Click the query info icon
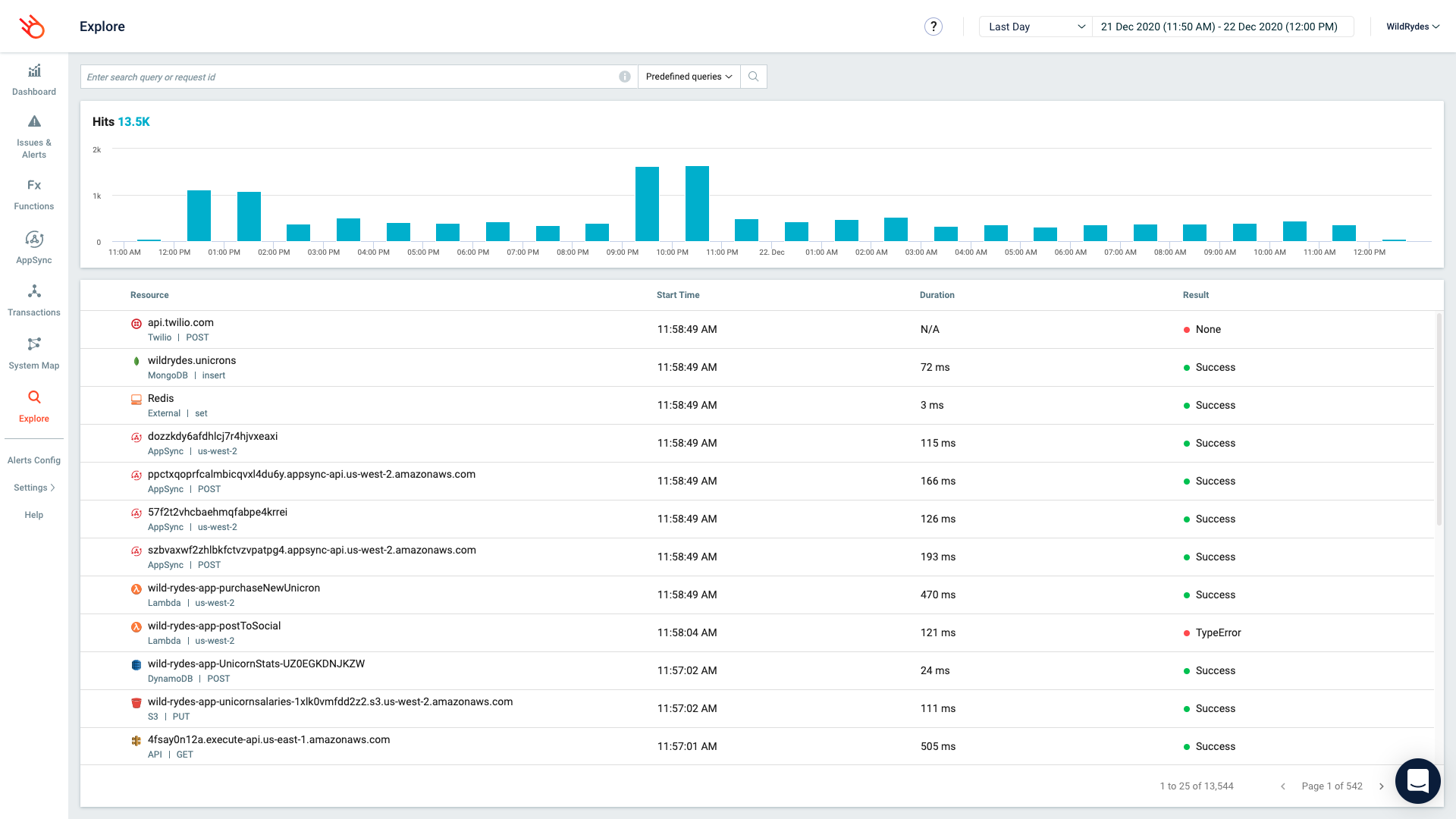 [x=624, y=77]
